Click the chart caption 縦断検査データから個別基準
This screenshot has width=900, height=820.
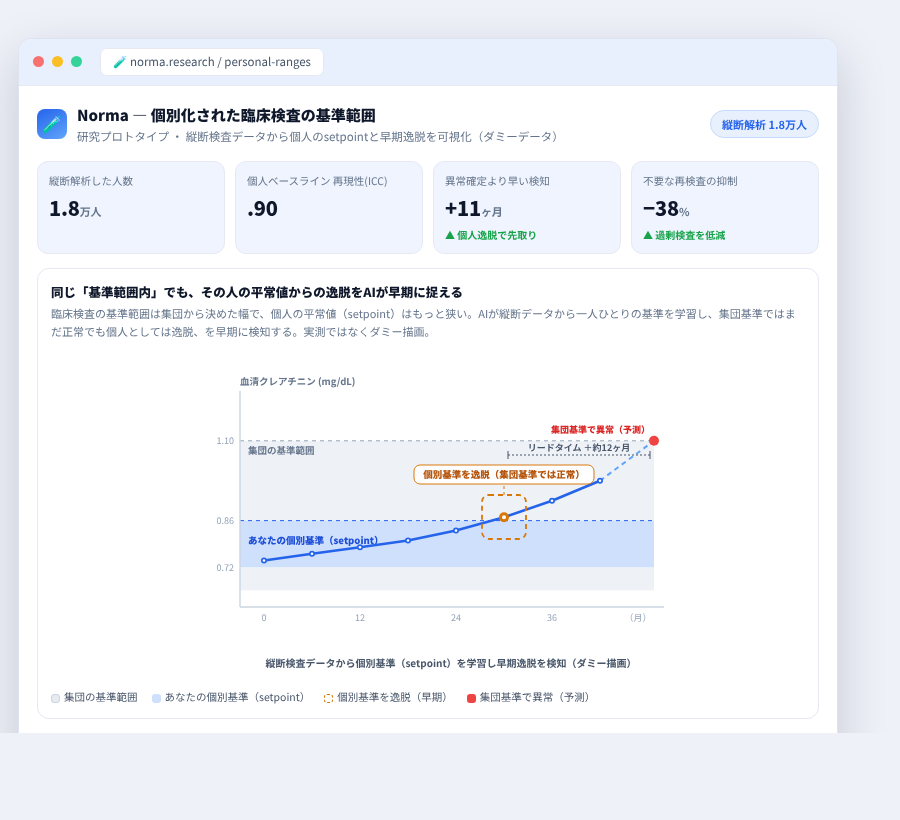[448, 663]
